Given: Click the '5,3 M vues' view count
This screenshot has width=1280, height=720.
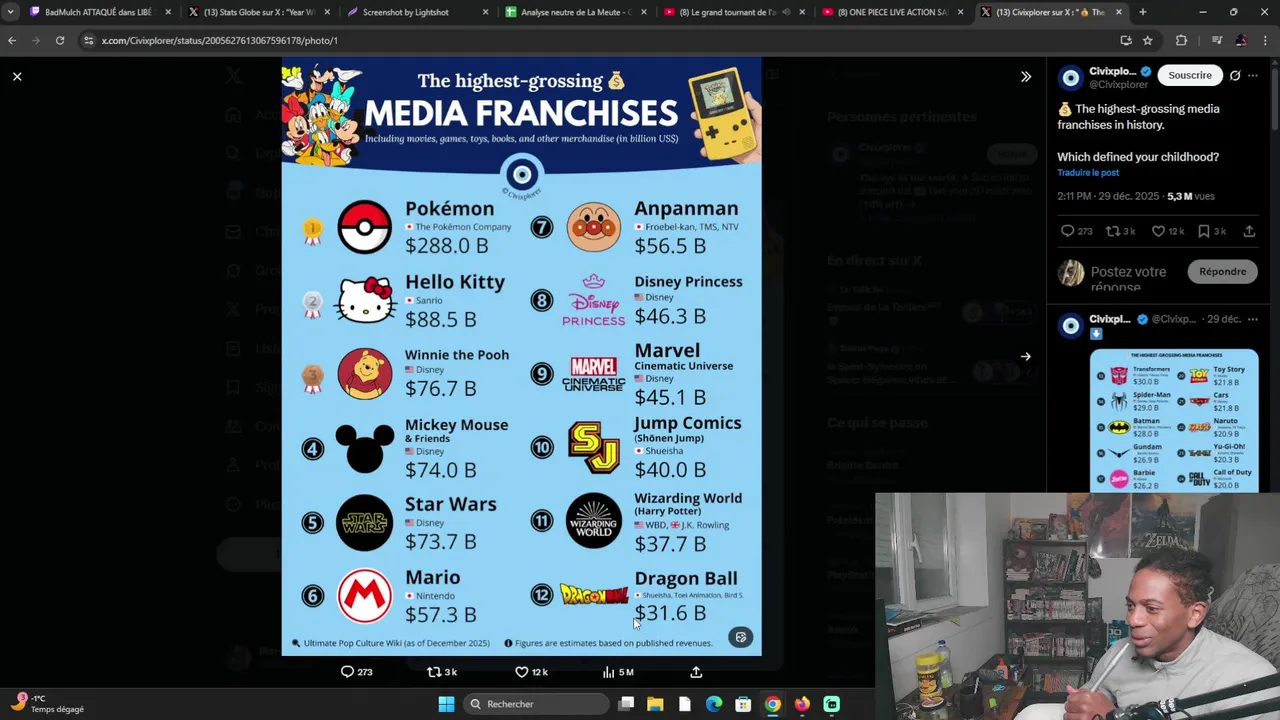Looking at the screenshot, I should click(1191, 196).
